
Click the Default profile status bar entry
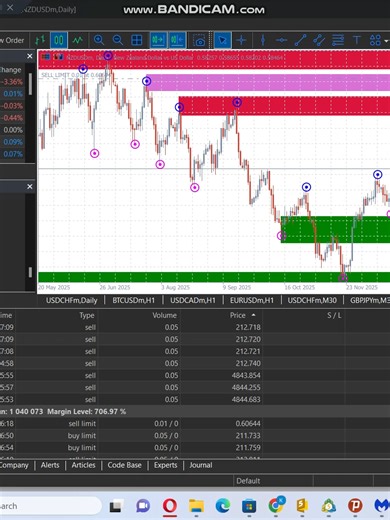click(248, 481)
